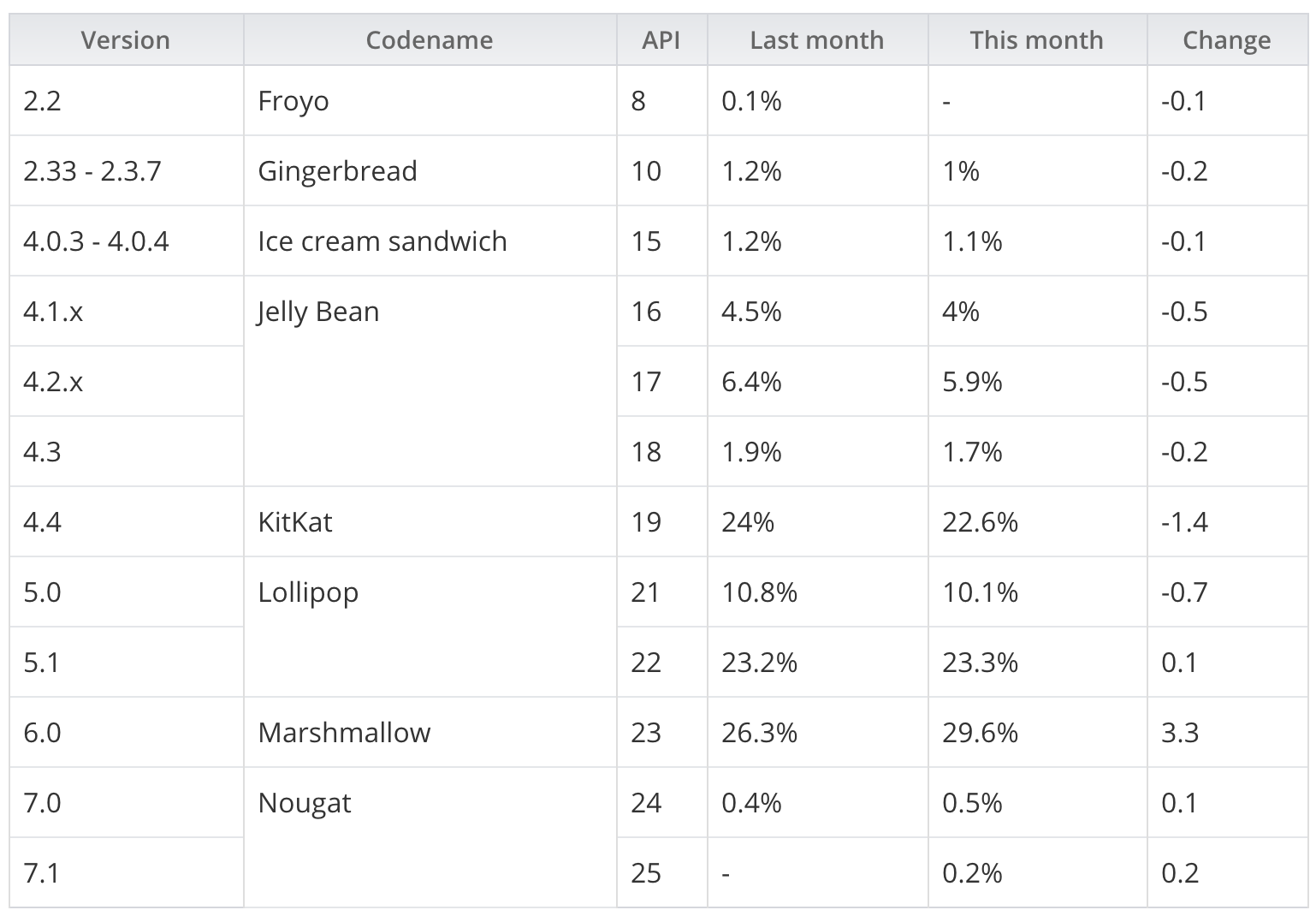
Task: Select version cell 4.0.3 - 4.0.4
Action: point(96,241)
